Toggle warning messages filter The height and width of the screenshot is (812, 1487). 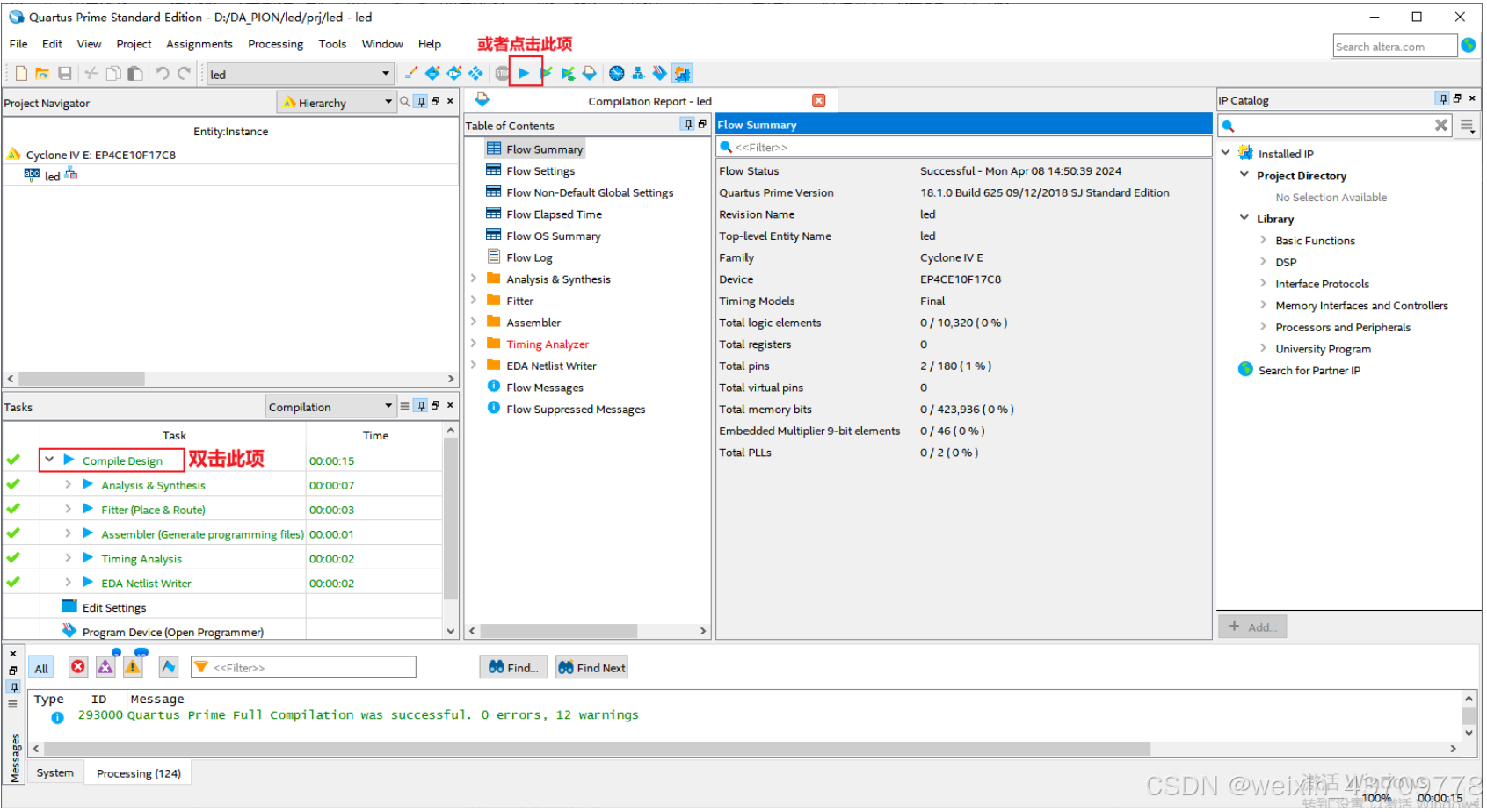coord(133,667)
